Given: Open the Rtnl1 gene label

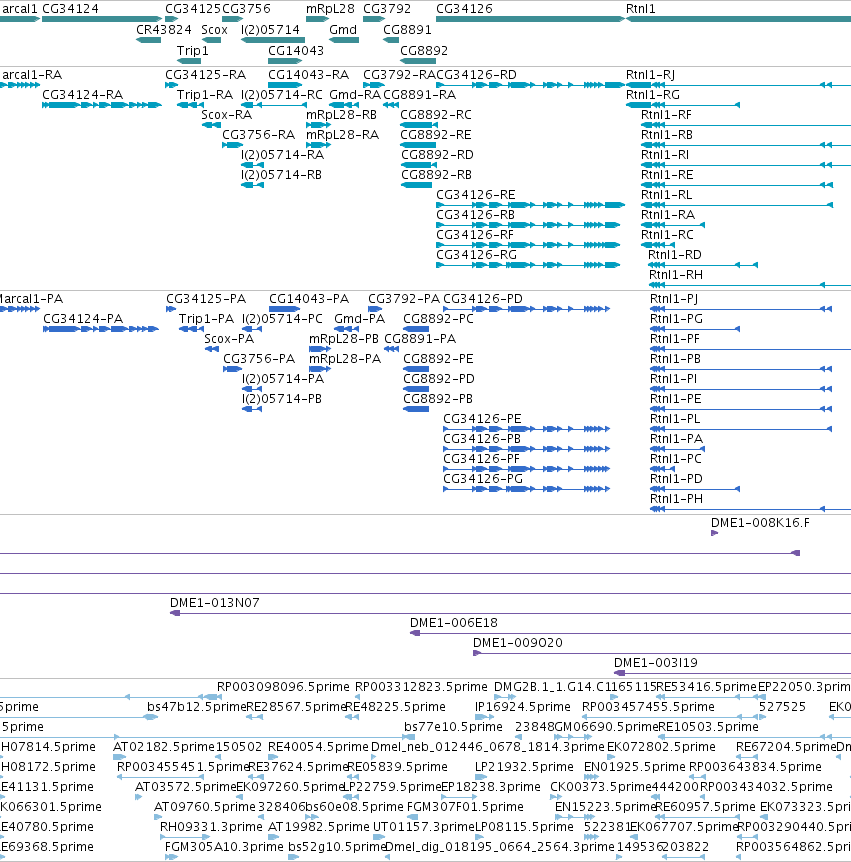Looking at the screenshot, I should pos(641,9).
